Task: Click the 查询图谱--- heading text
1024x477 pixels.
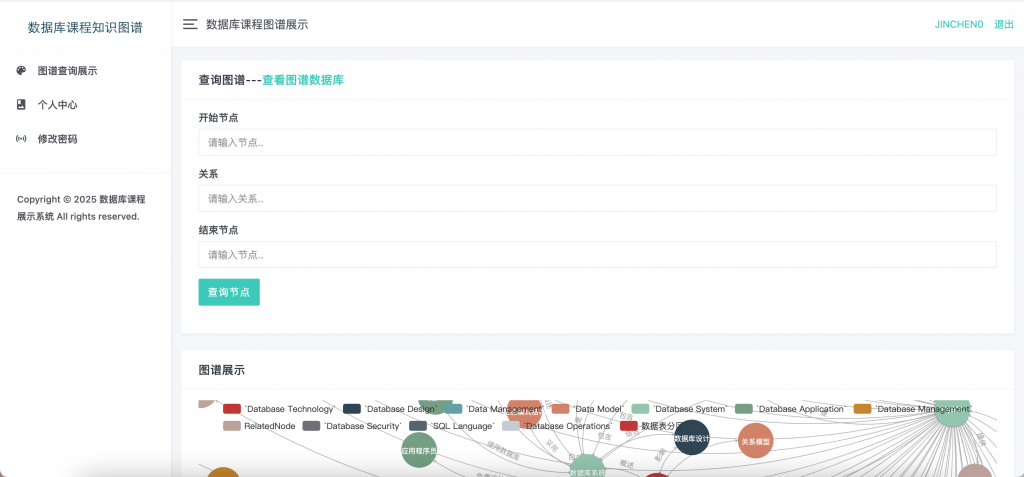Action: 231,80
